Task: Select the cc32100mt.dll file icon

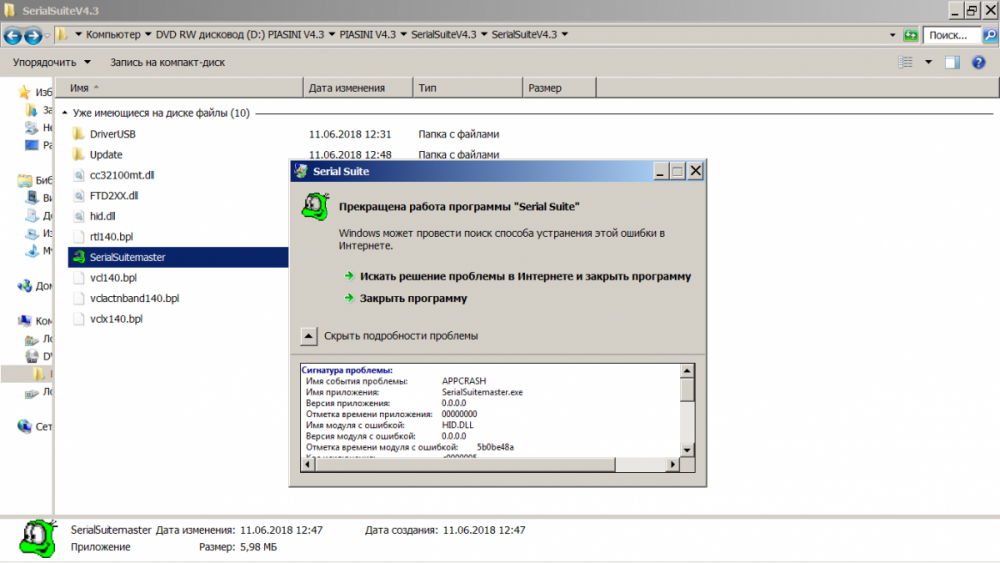Action: click(78, 175)
